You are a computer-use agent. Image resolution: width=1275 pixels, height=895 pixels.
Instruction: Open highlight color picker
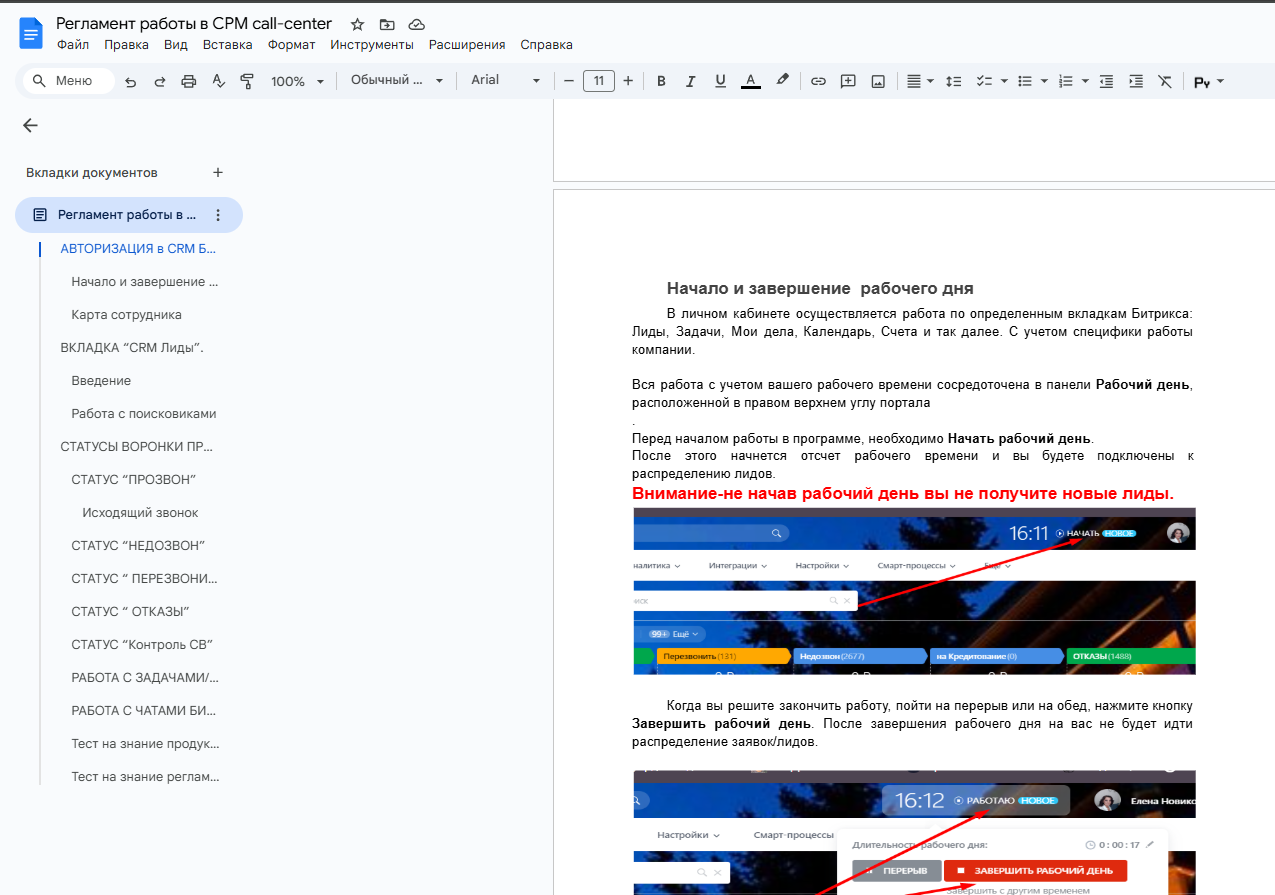(x=782, y=81)
